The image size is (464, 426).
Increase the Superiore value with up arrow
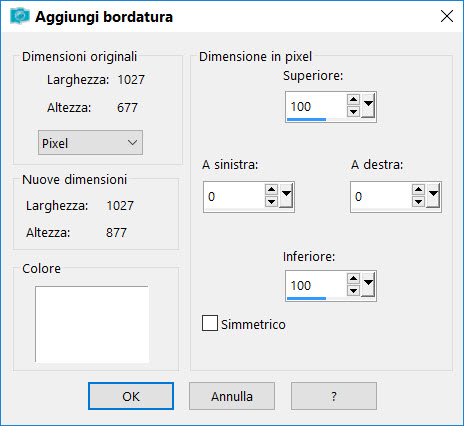[353, 100]
